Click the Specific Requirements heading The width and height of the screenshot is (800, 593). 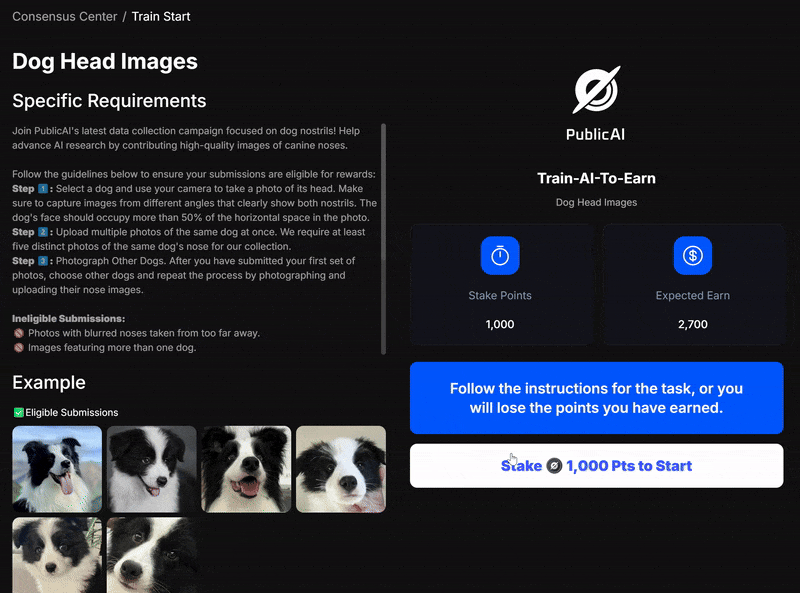pyautogui.click(x=109, y=101)
